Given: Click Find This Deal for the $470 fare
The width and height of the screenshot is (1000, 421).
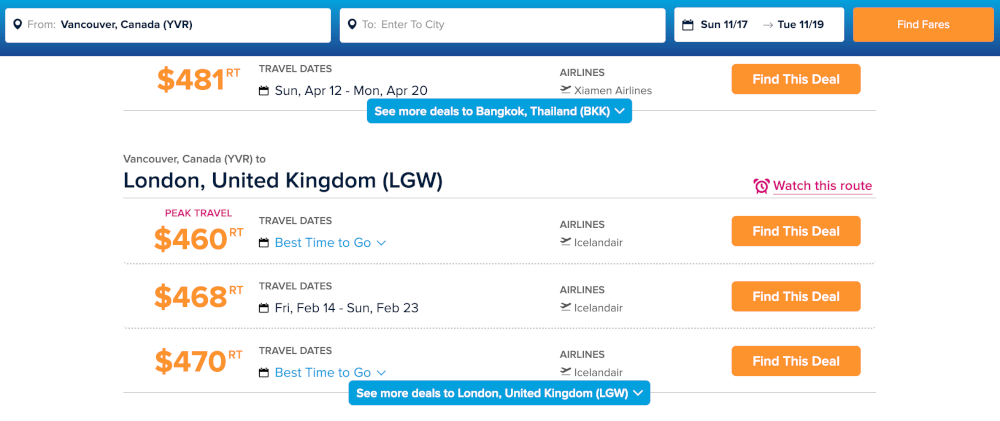Looking at the screenshot, I should (796, 361).
